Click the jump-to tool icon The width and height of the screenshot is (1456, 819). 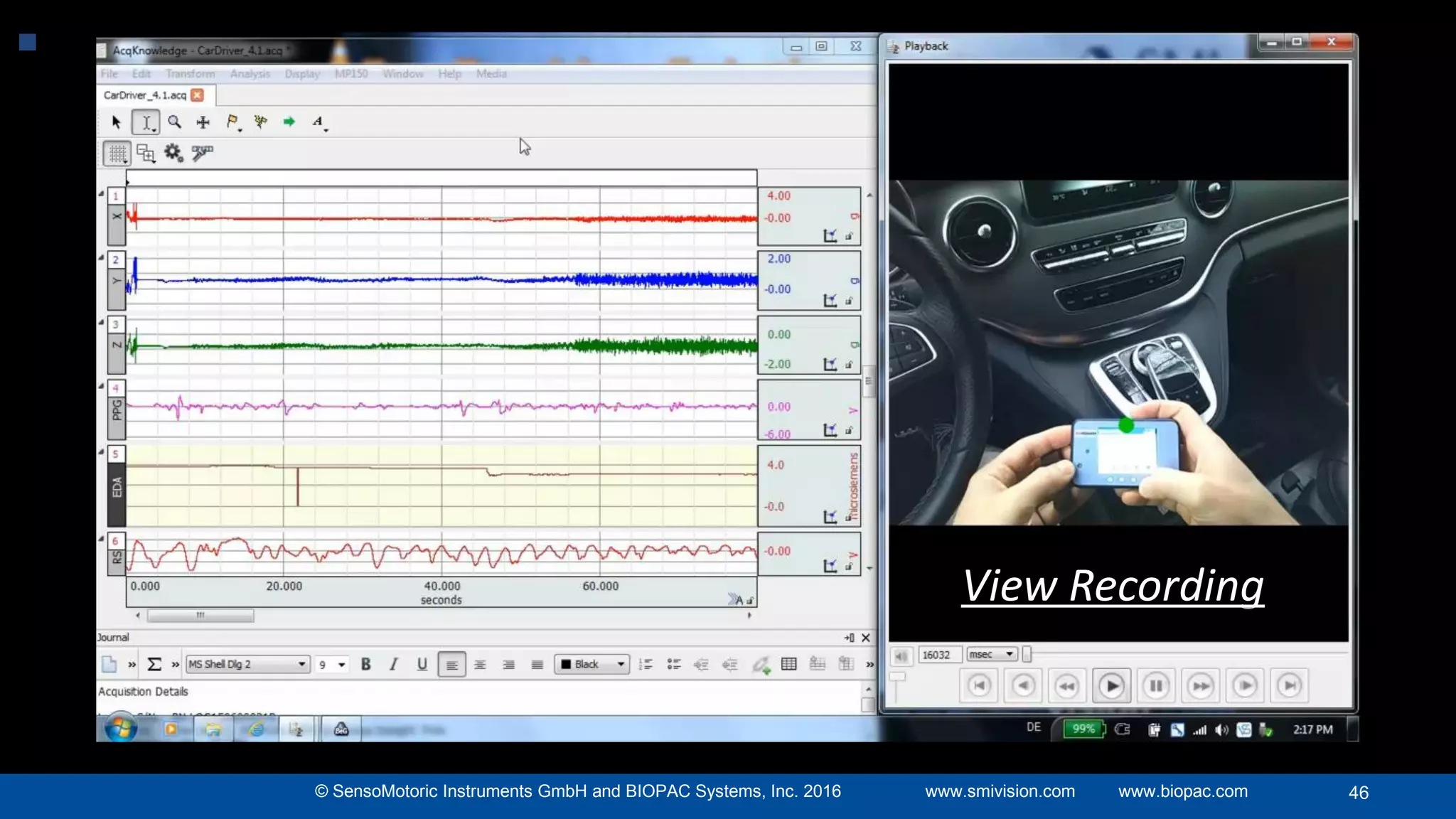tap(261, 122)
